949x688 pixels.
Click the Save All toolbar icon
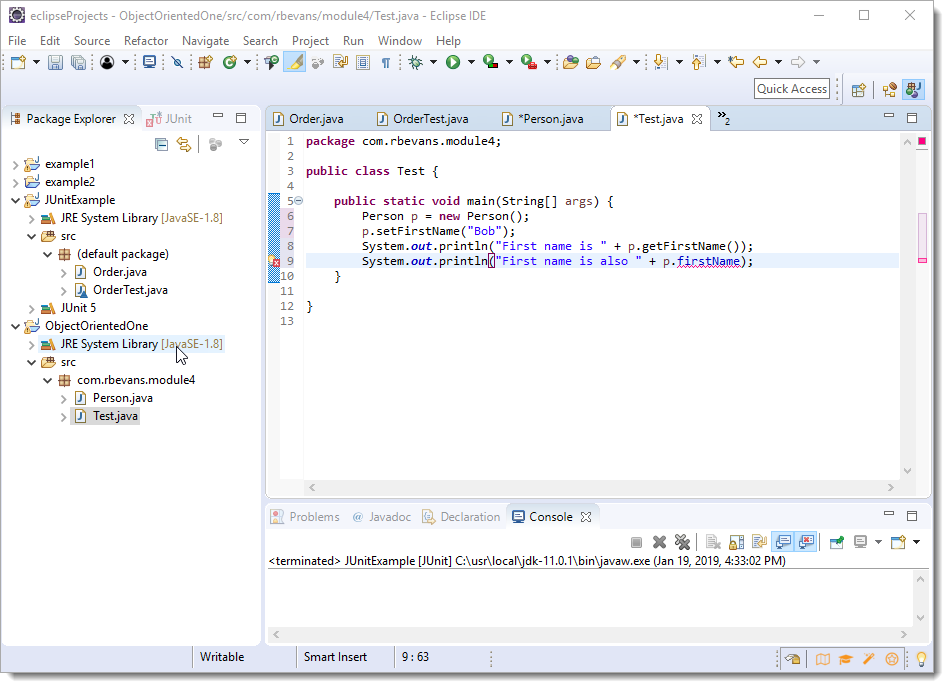tap(78, 62)
